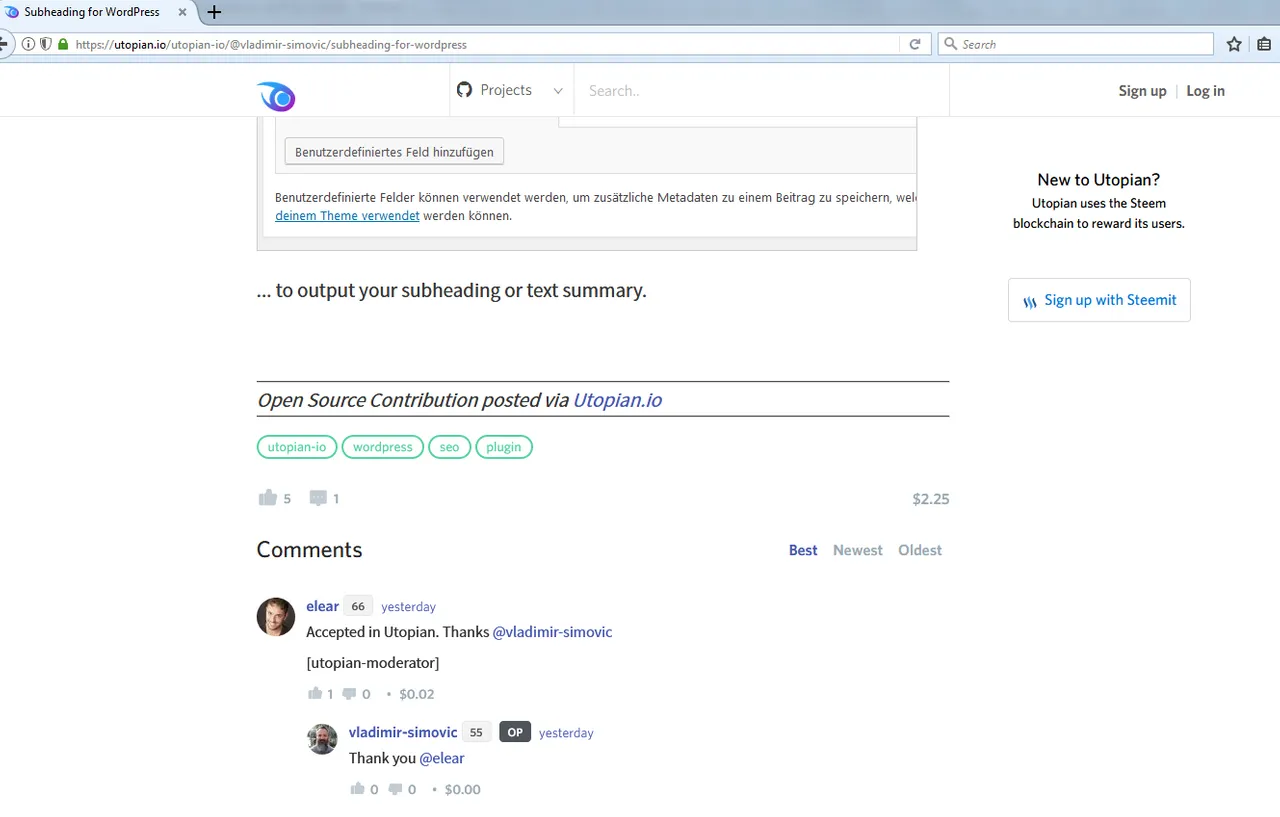The image size is (1280, 817).
Task: Open @vladimir-simovic mention in elear's comment
Action: [552, 632]
